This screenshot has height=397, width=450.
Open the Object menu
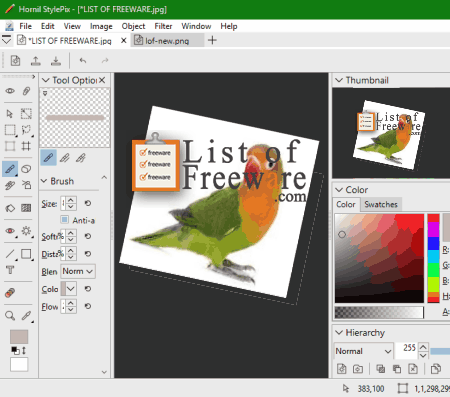click(x=133, y=26)
